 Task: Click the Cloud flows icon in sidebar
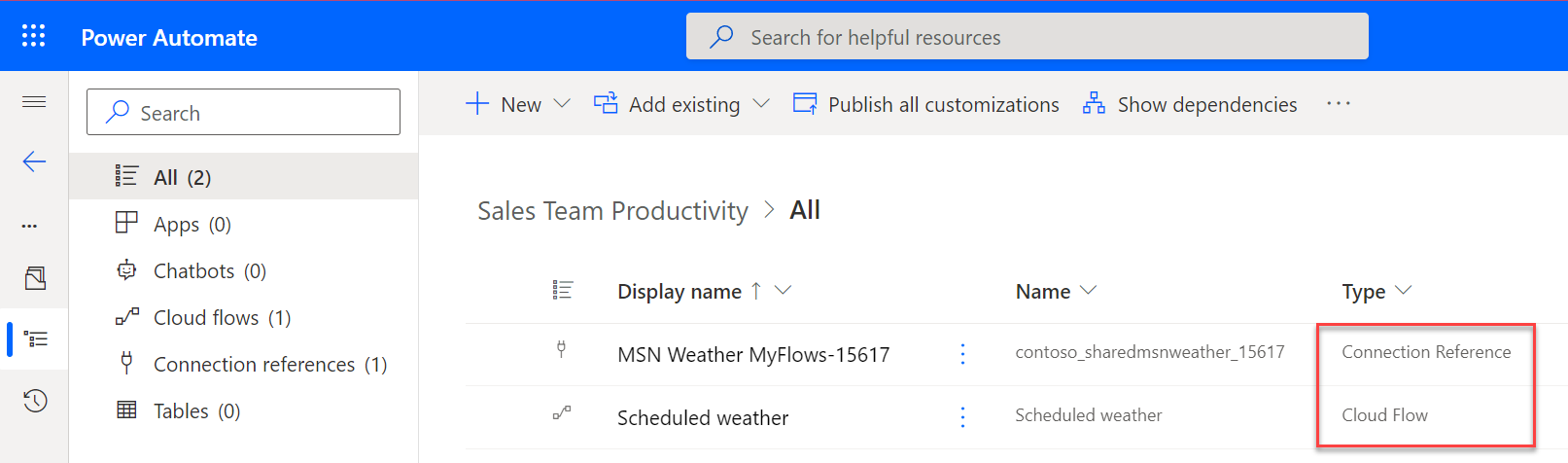(x=126, y=316)
